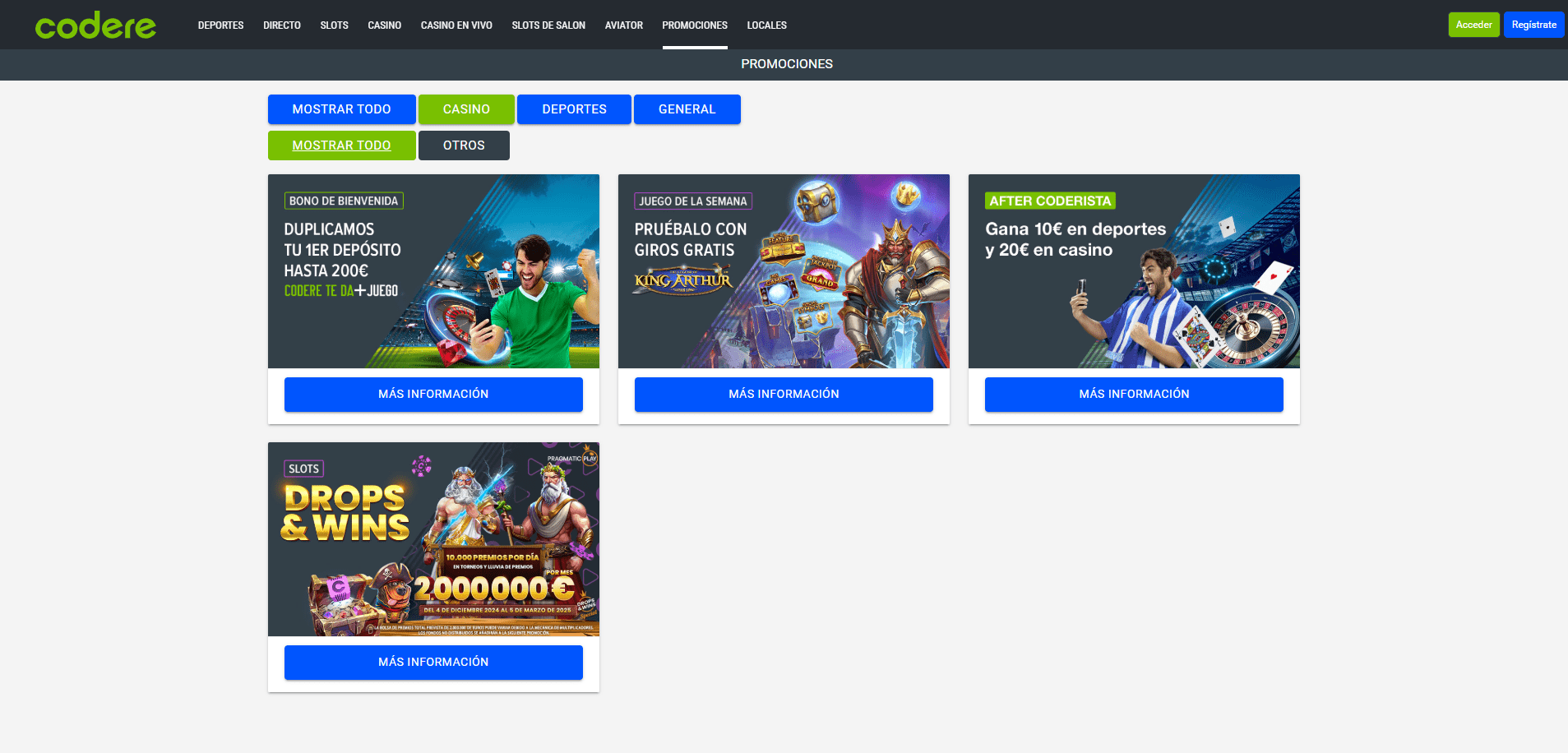
Task: Click the 'CODERE TE DA +JUEGO' text
Action: (341, 291)
